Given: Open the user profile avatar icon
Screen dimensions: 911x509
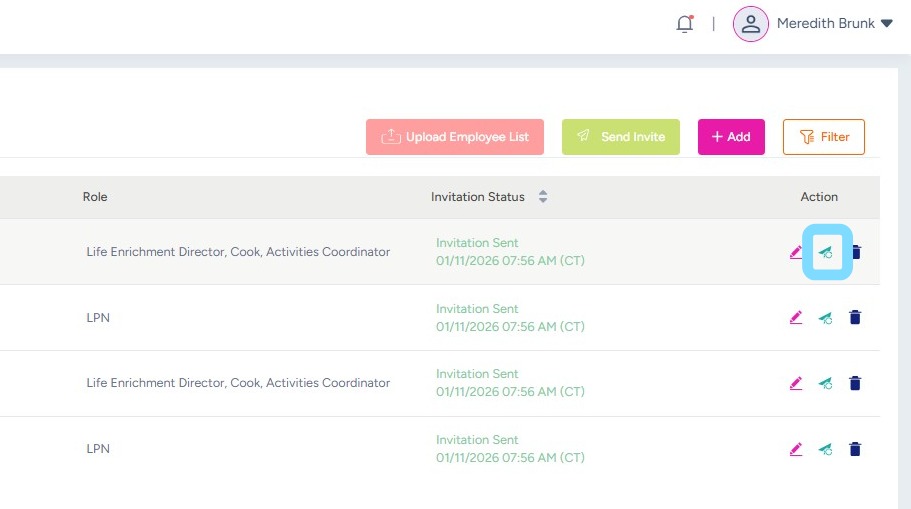Looking at the screenshot, I should tap(750, 24).
